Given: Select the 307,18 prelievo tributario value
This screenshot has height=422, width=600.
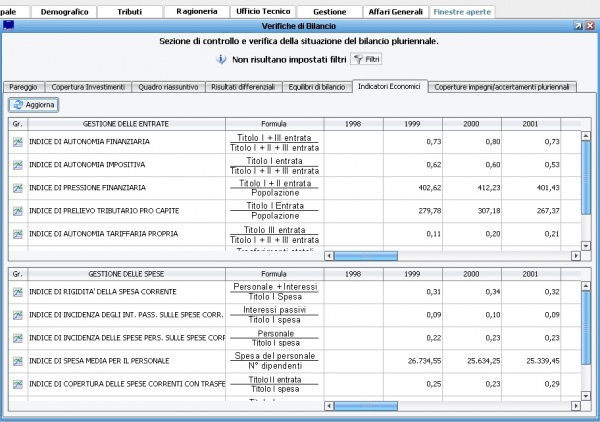Looking at the screenshot, I should coord(489,211).
